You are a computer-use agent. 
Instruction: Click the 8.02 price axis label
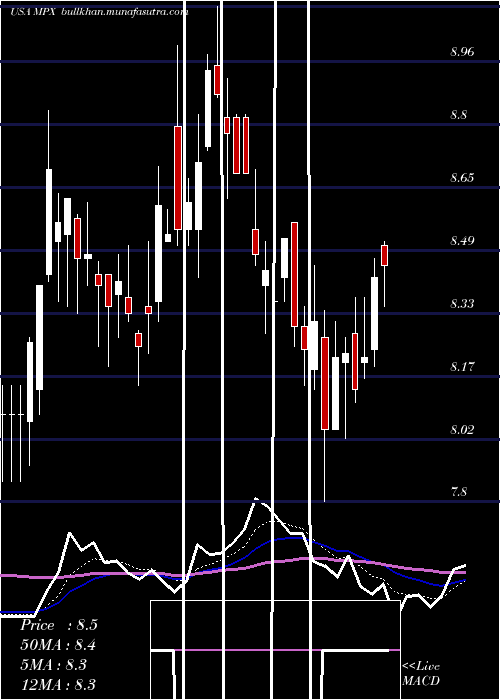(462, 430)
